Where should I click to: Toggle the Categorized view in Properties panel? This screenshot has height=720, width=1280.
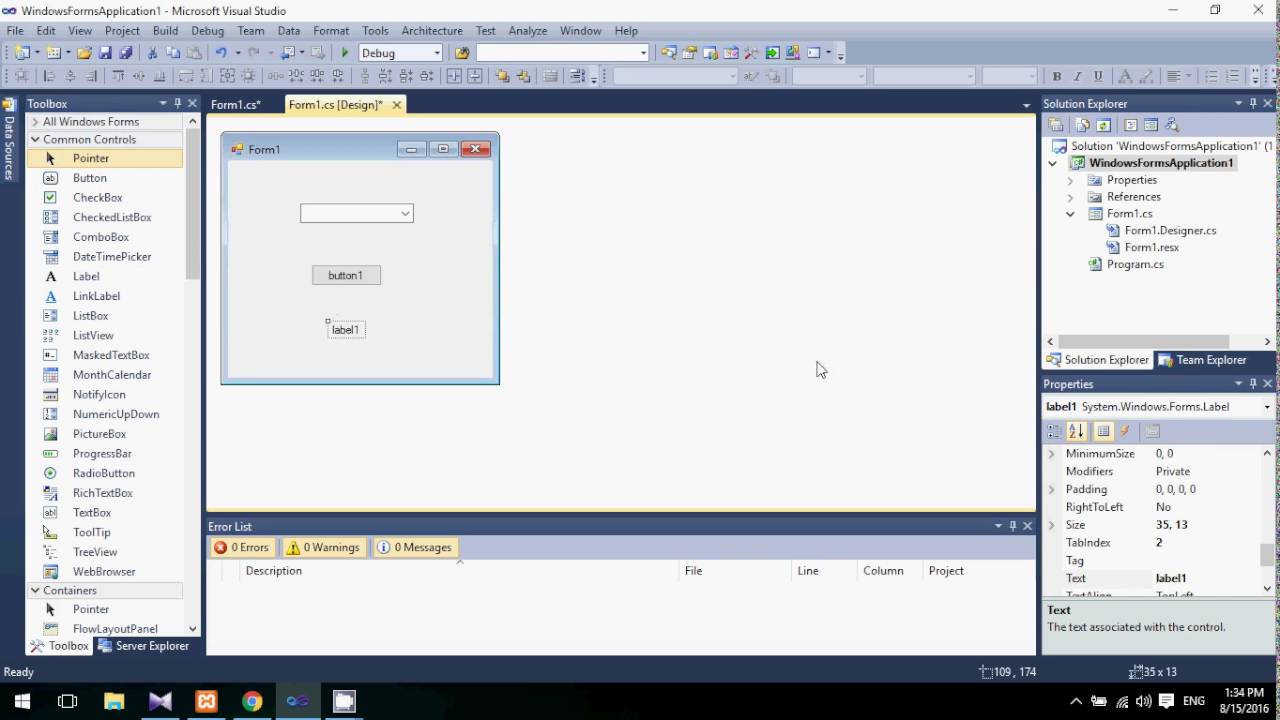click(x=1054, y=431)
